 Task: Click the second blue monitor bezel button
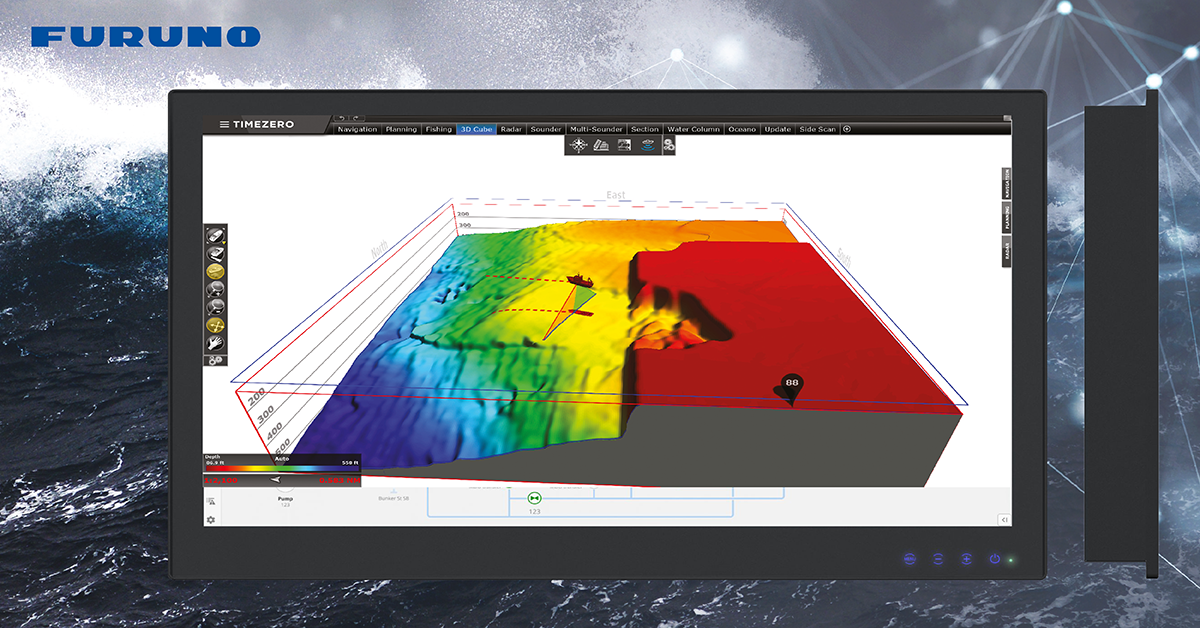[938, 559]
